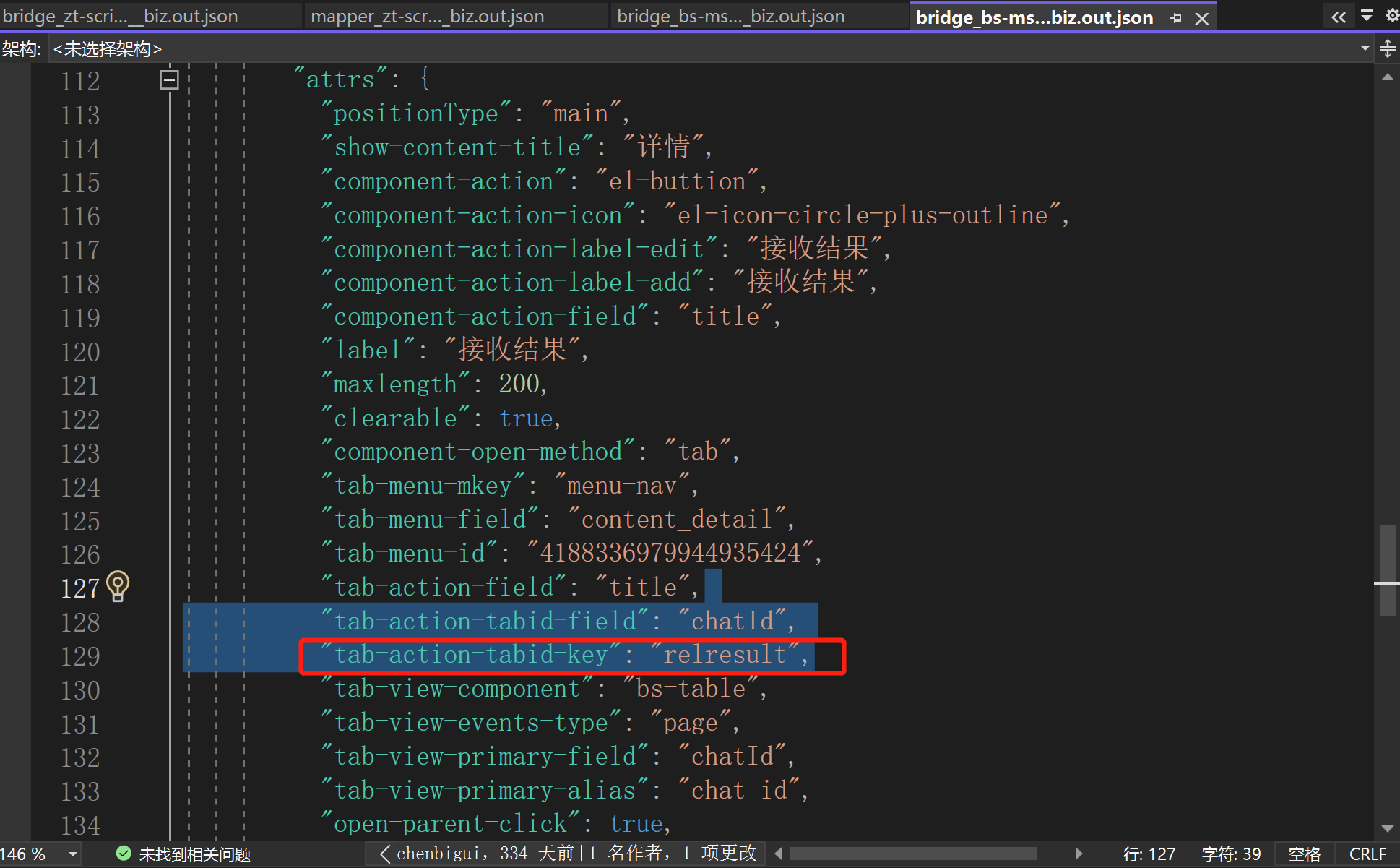Click the vertical scrollbar up arrow

point(1387,77)
